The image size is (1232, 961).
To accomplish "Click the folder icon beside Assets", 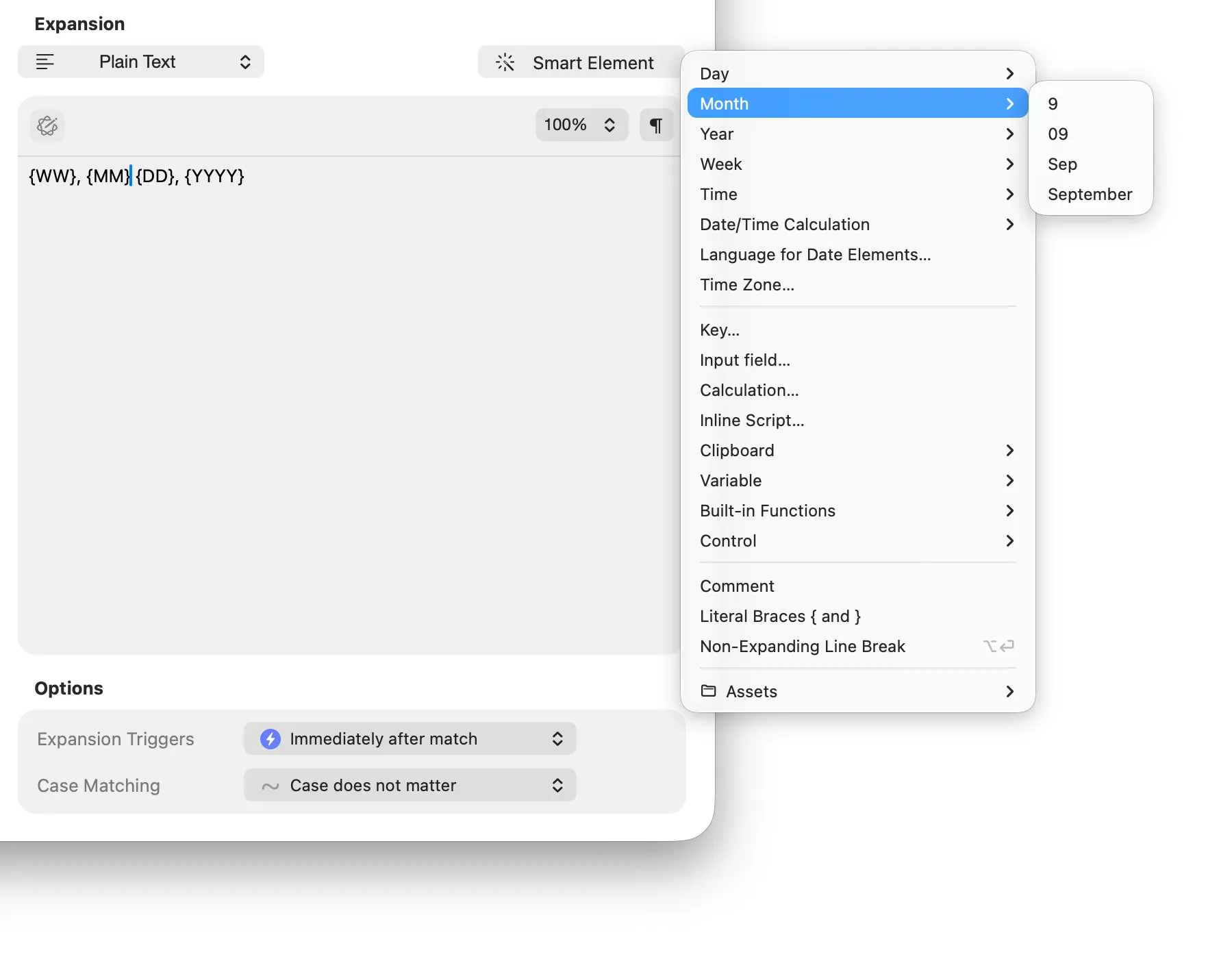I will coord(709,691).
